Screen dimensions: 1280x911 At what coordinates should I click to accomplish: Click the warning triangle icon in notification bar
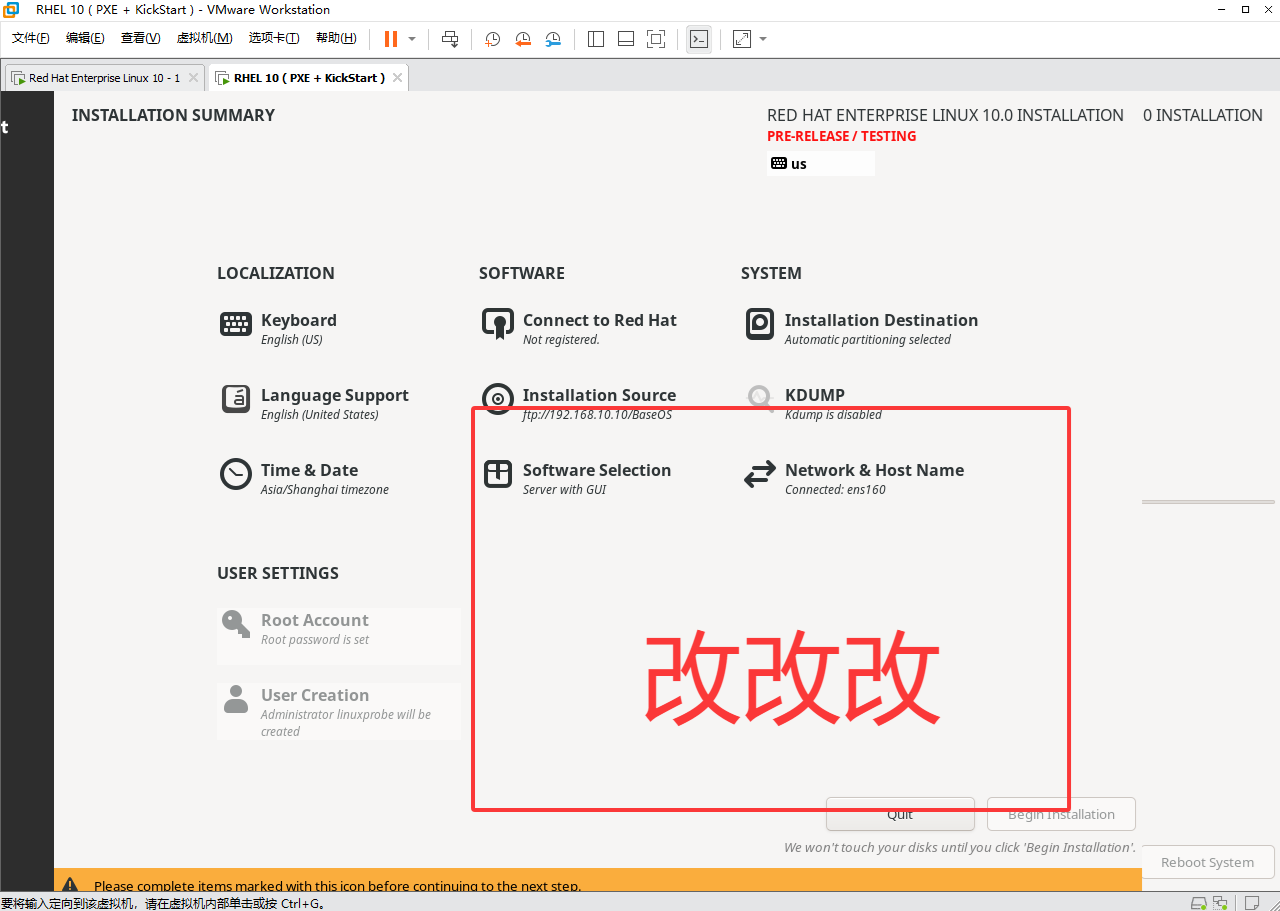click(x=70, y=885)
